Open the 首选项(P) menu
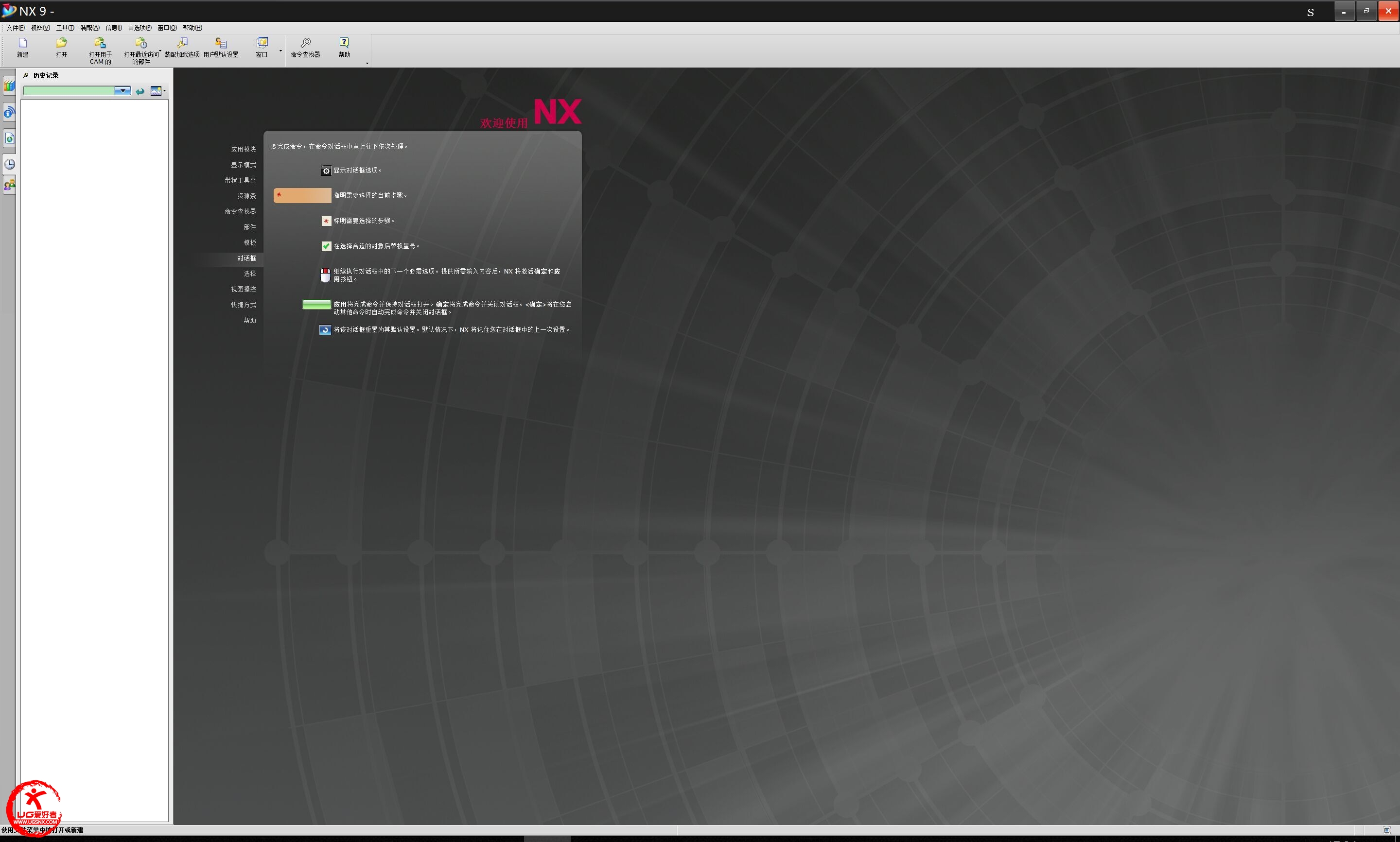1400x842 pixels. [140, 28]
